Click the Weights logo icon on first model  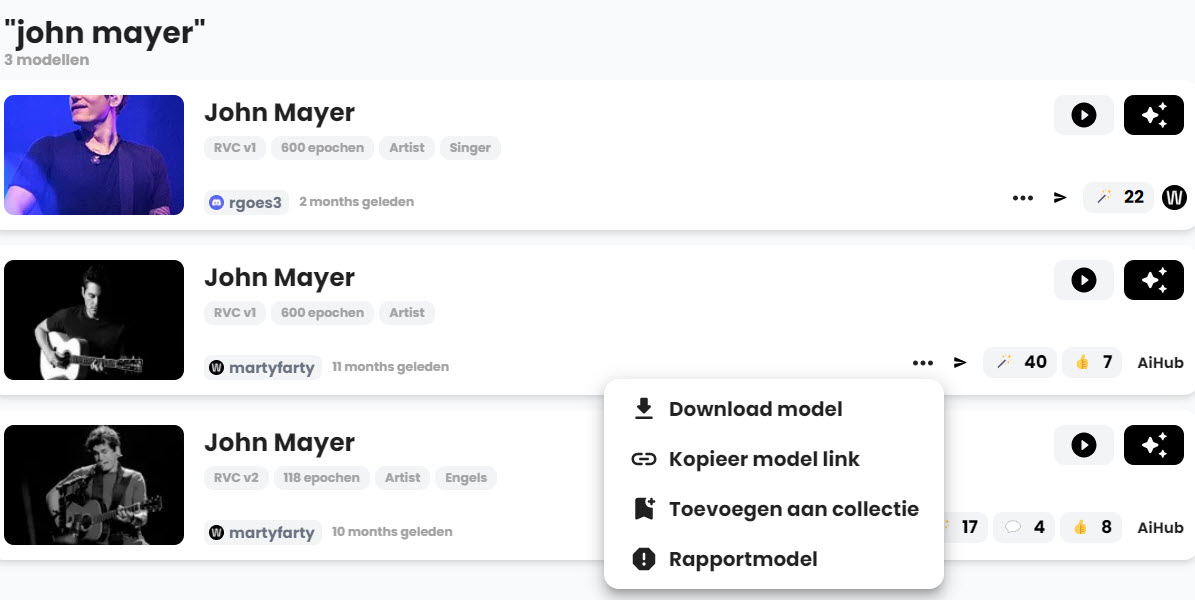pos(1174,197)
